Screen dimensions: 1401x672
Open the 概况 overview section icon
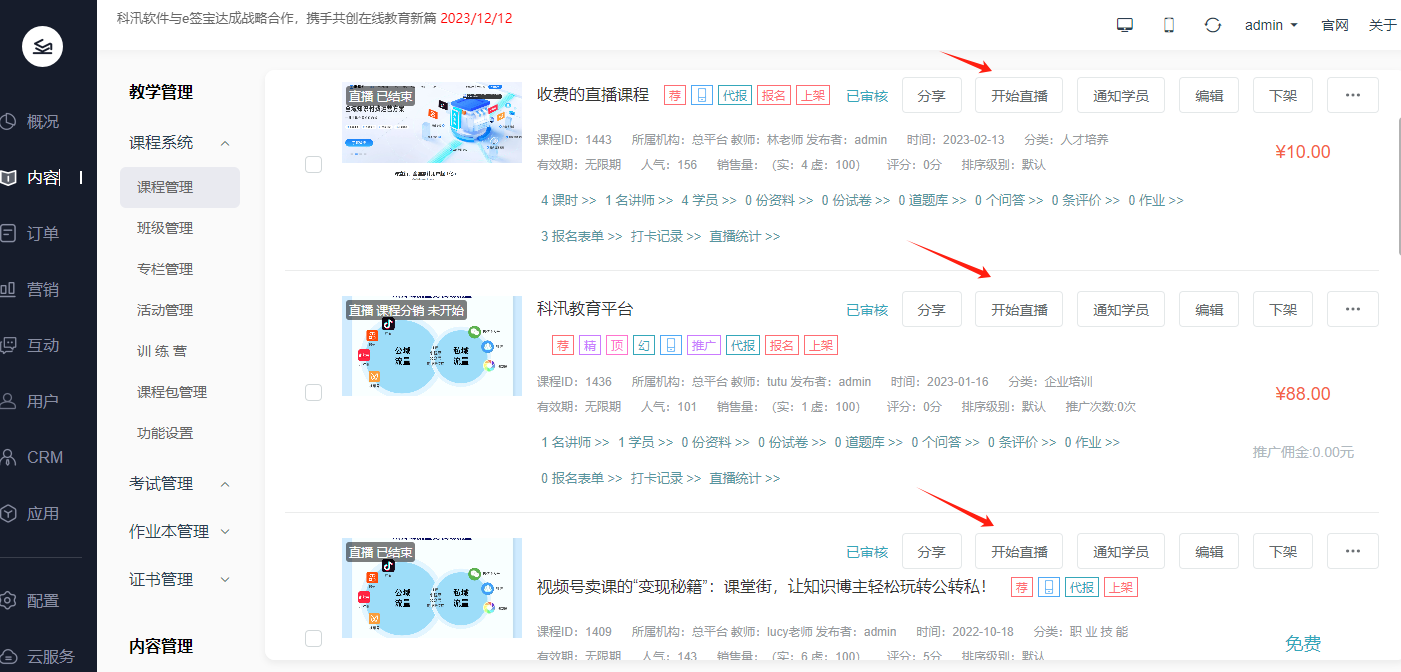click(x=9, y=122)
